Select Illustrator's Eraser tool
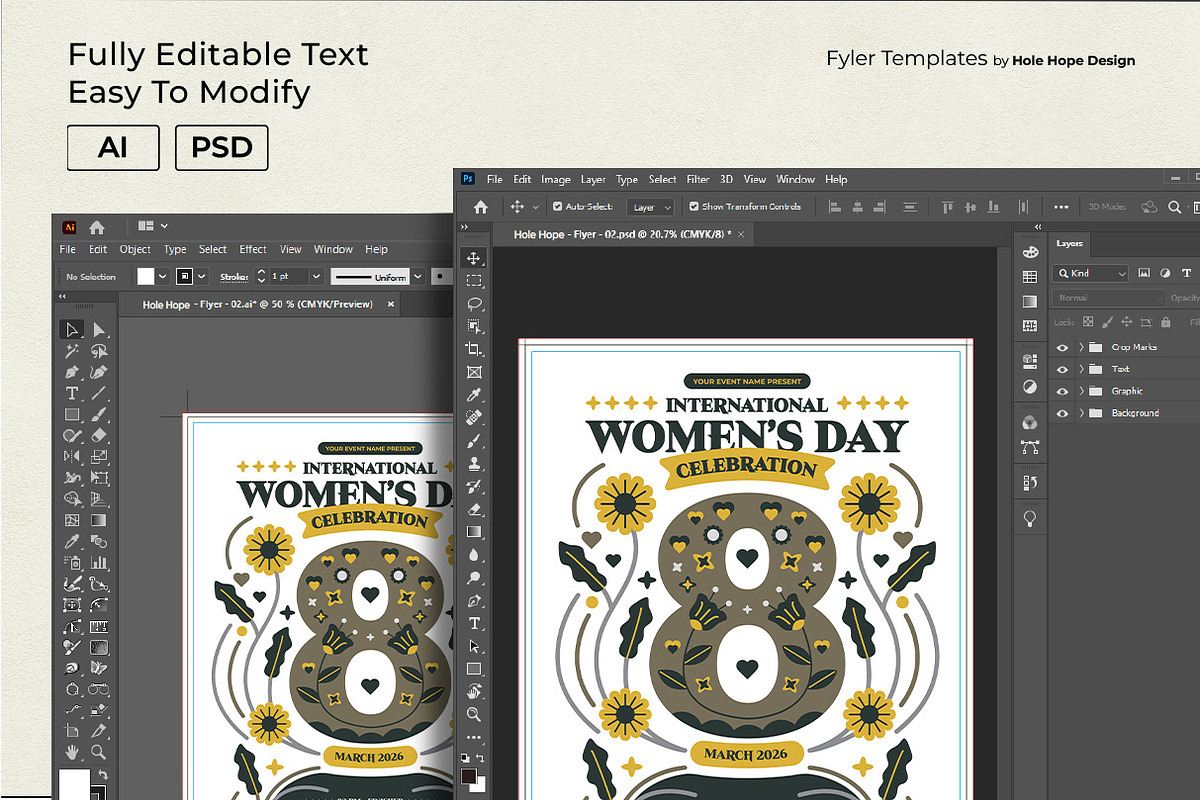 point(99,436)
